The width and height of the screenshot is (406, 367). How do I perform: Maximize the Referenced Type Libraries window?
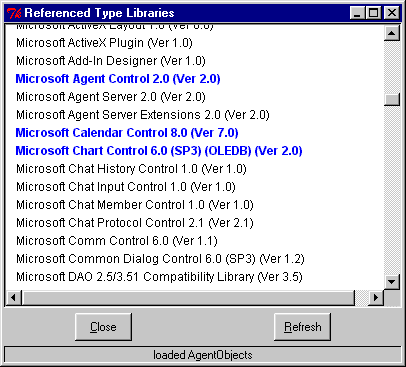[x=373, y=13]
